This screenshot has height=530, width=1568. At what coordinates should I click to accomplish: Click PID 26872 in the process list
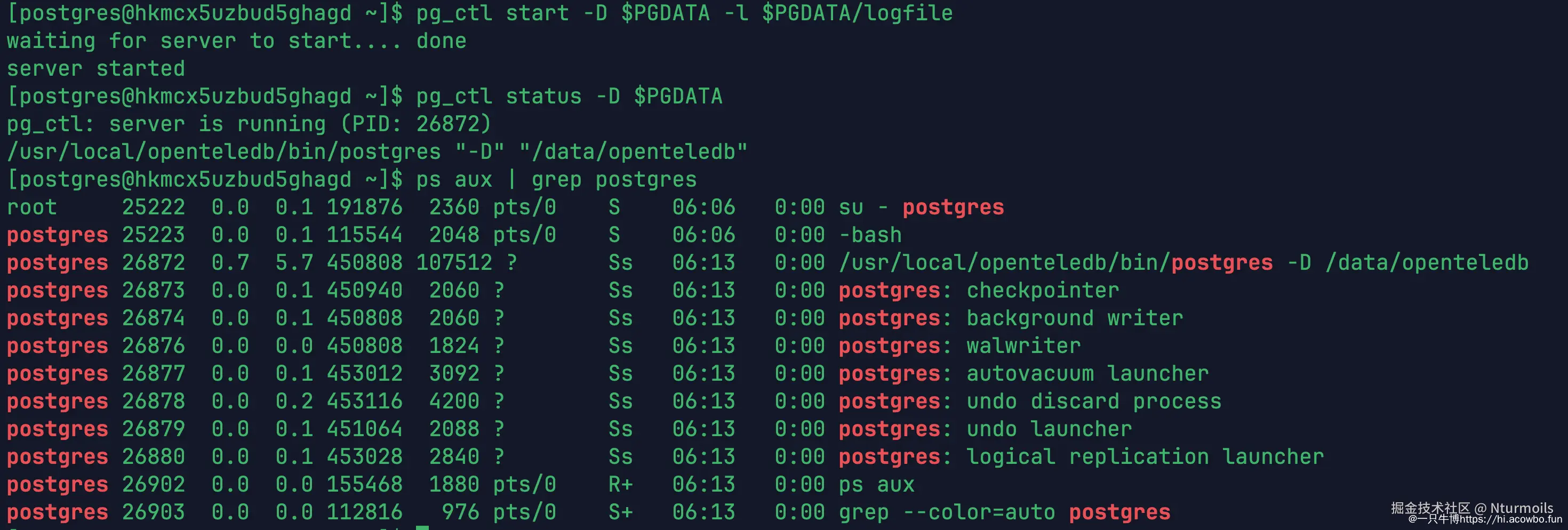tap(154, 263)
